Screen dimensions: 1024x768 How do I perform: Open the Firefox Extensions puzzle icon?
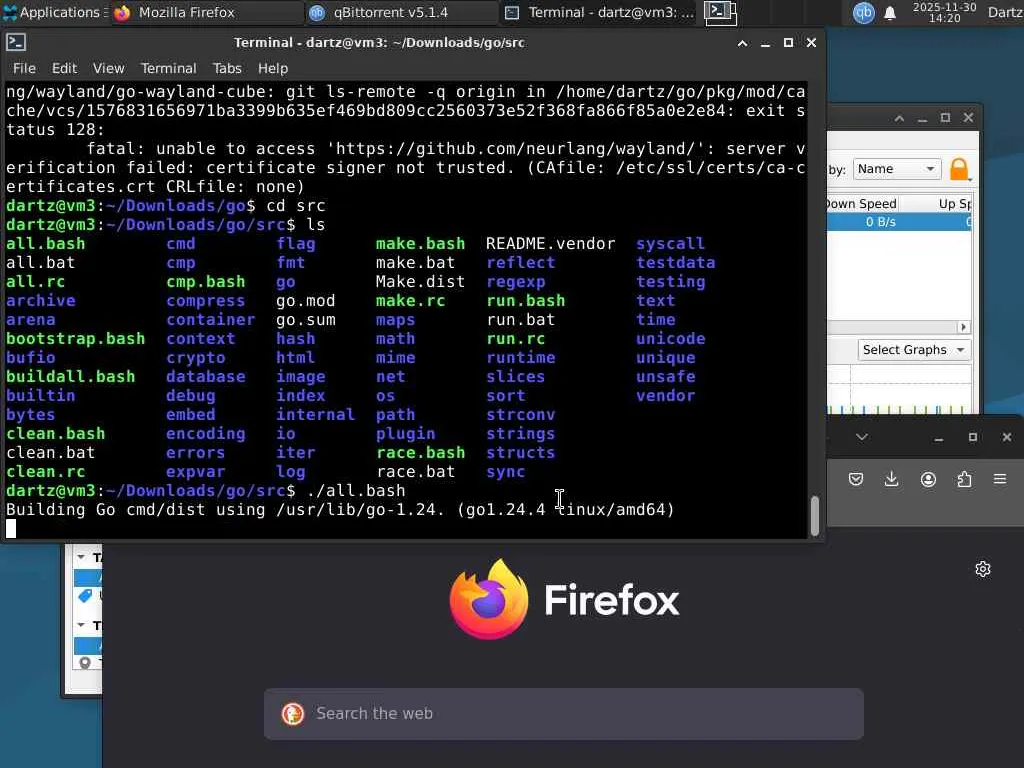[x=964, y=479]
